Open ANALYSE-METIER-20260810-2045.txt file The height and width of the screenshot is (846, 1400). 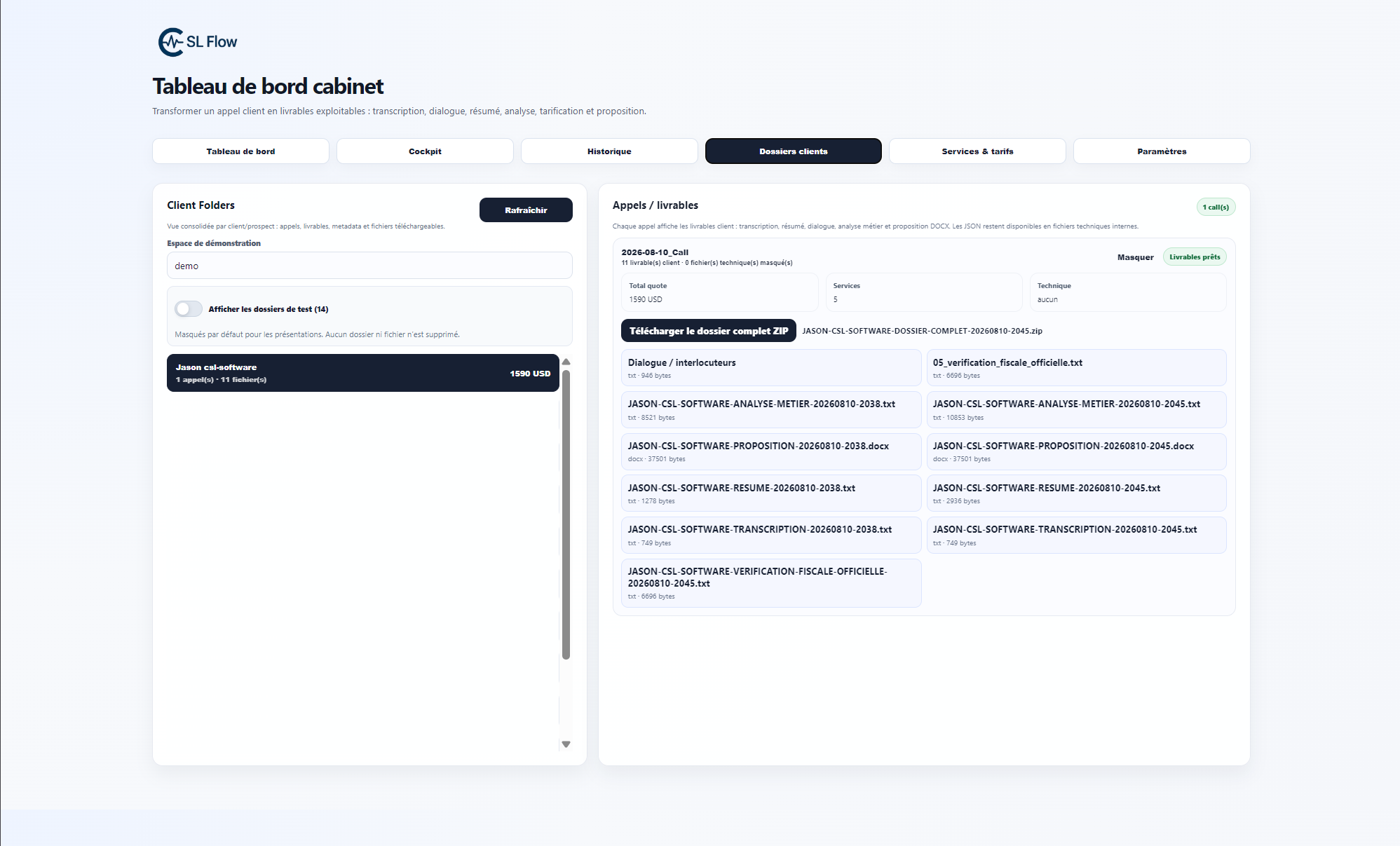click(1076, 410)
